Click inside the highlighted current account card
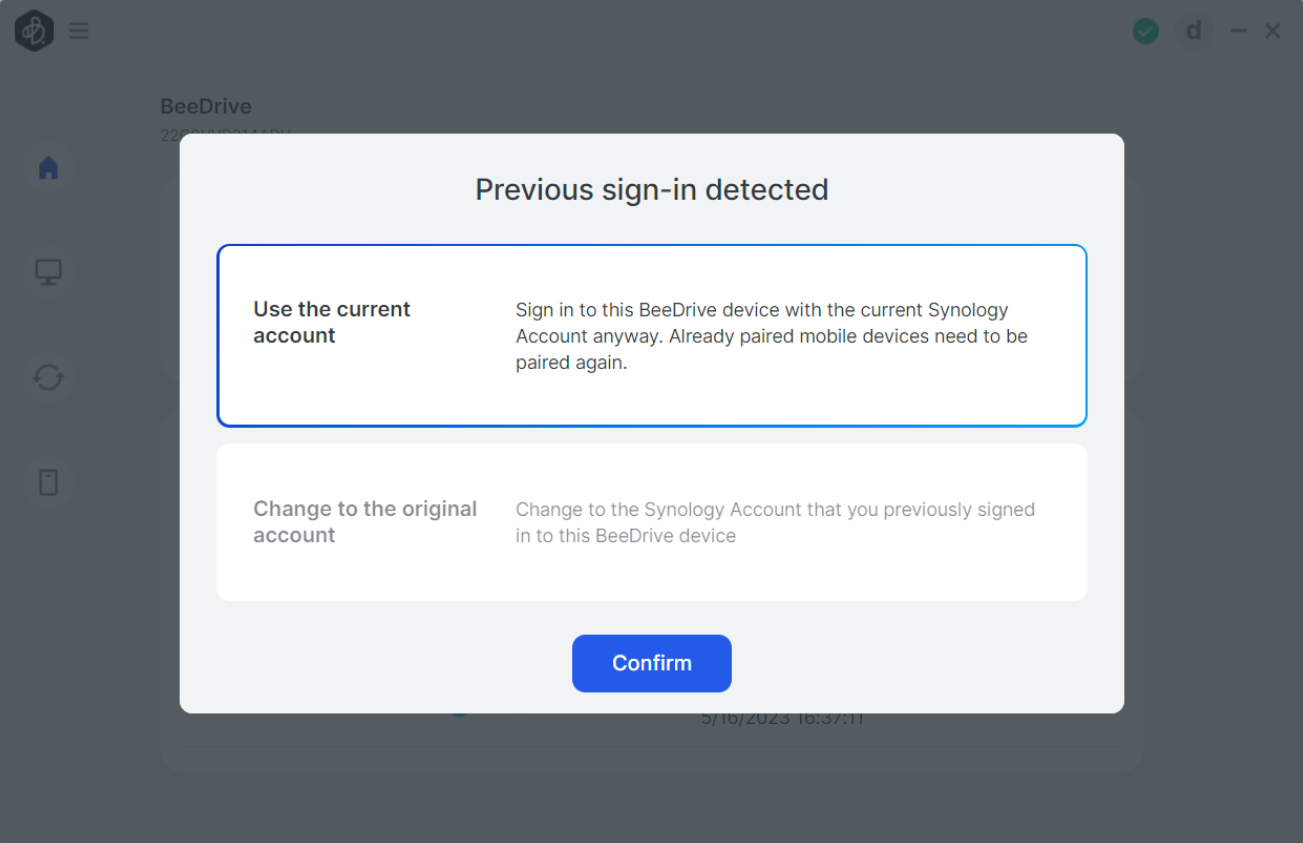This screenshot has width=1303, height=843. [651, 335]
